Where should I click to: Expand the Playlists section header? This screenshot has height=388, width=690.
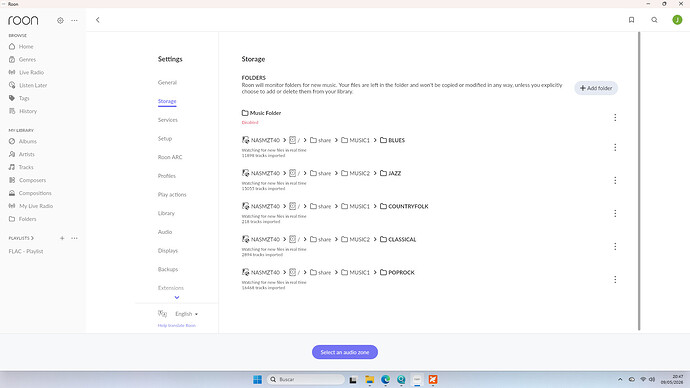[x=21, y=238]
